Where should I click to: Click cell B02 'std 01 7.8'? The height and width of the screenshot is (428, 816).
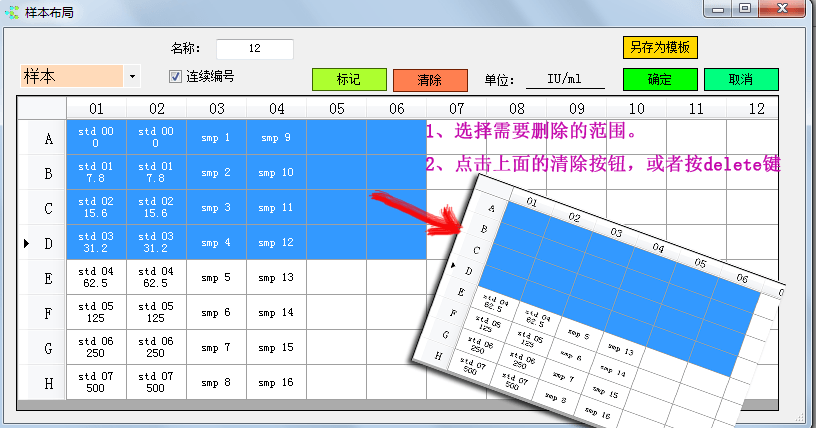click(x=157, y=172)
